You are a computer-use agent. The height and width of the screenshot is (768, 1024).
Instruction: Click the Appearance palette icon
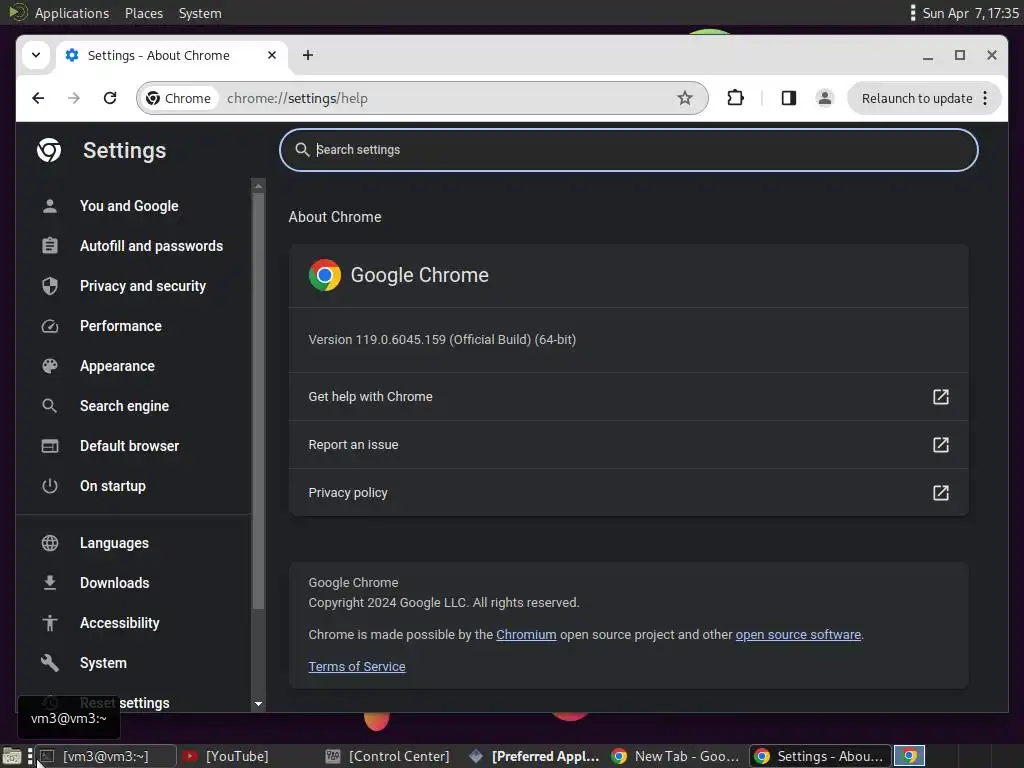50,366
